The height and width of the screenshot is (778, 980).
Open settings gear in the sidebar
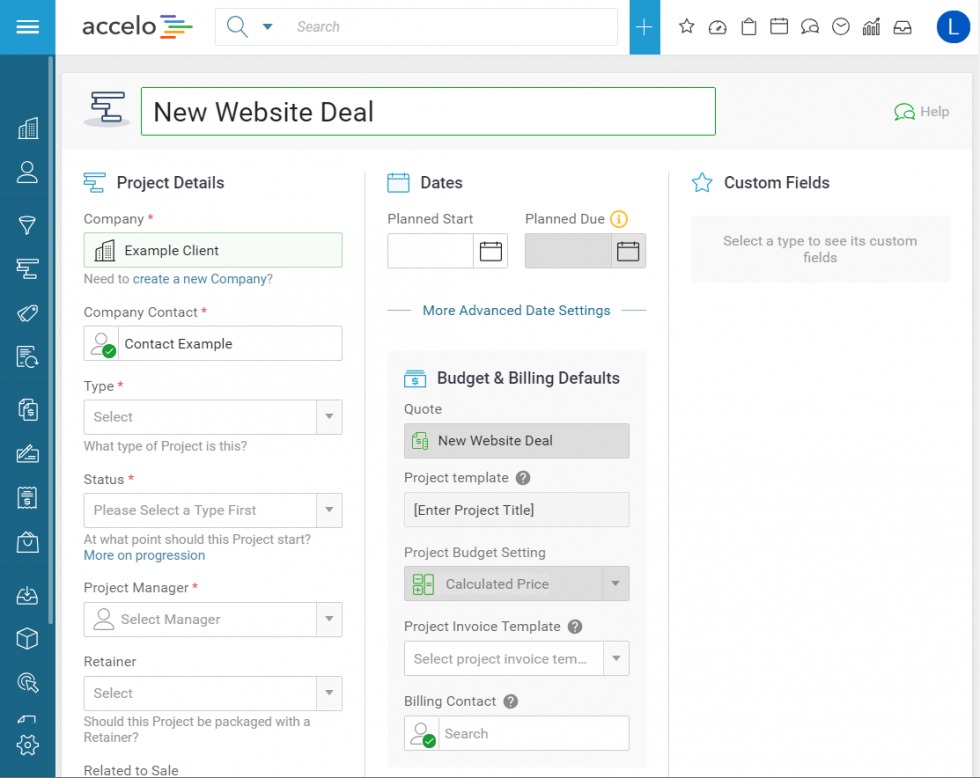coord(27,745)
